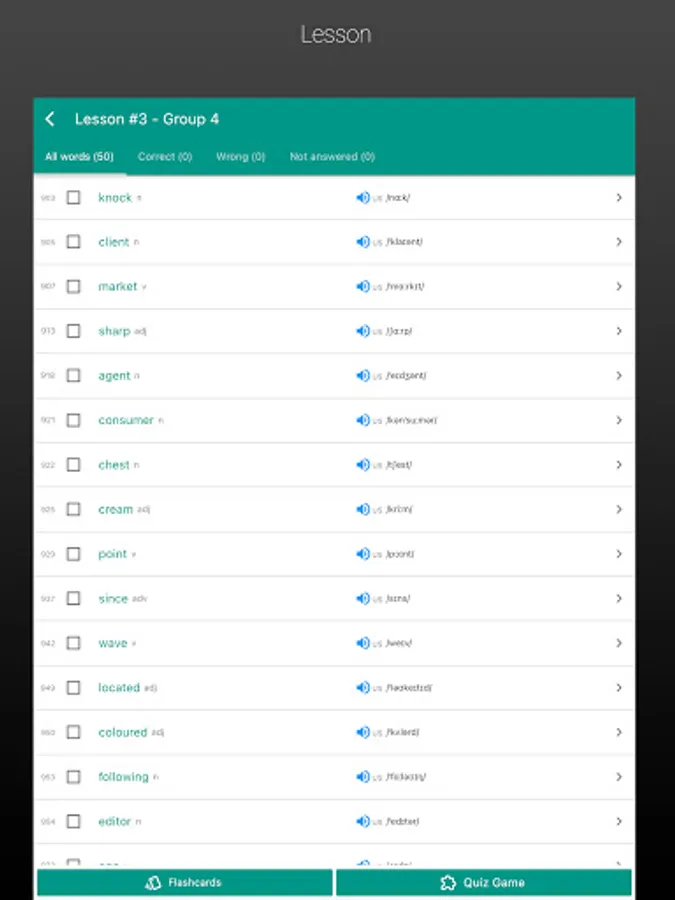The height and width of the screenshot is (900, 675).
Task: Expand the agent row chevron
Action: [x=619, y=376]
